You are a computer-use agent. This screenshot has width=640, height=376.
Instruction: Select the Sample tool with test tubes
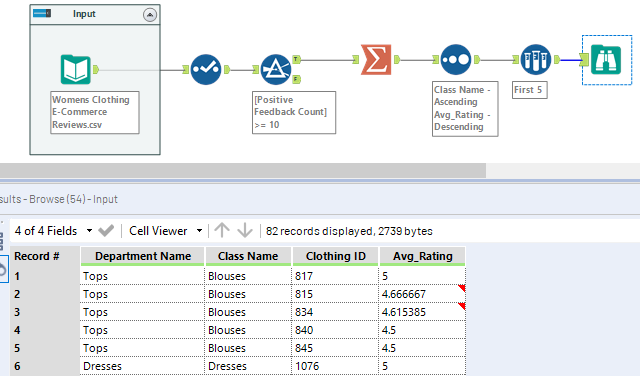click(536, 60)
